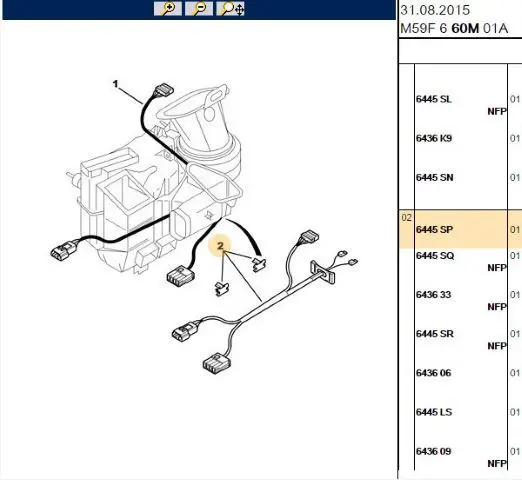Image resolution: width=522 pixels, height=480 pixels.
Task: Click the NFP label under 6445 SL
Action: [497, 111]
